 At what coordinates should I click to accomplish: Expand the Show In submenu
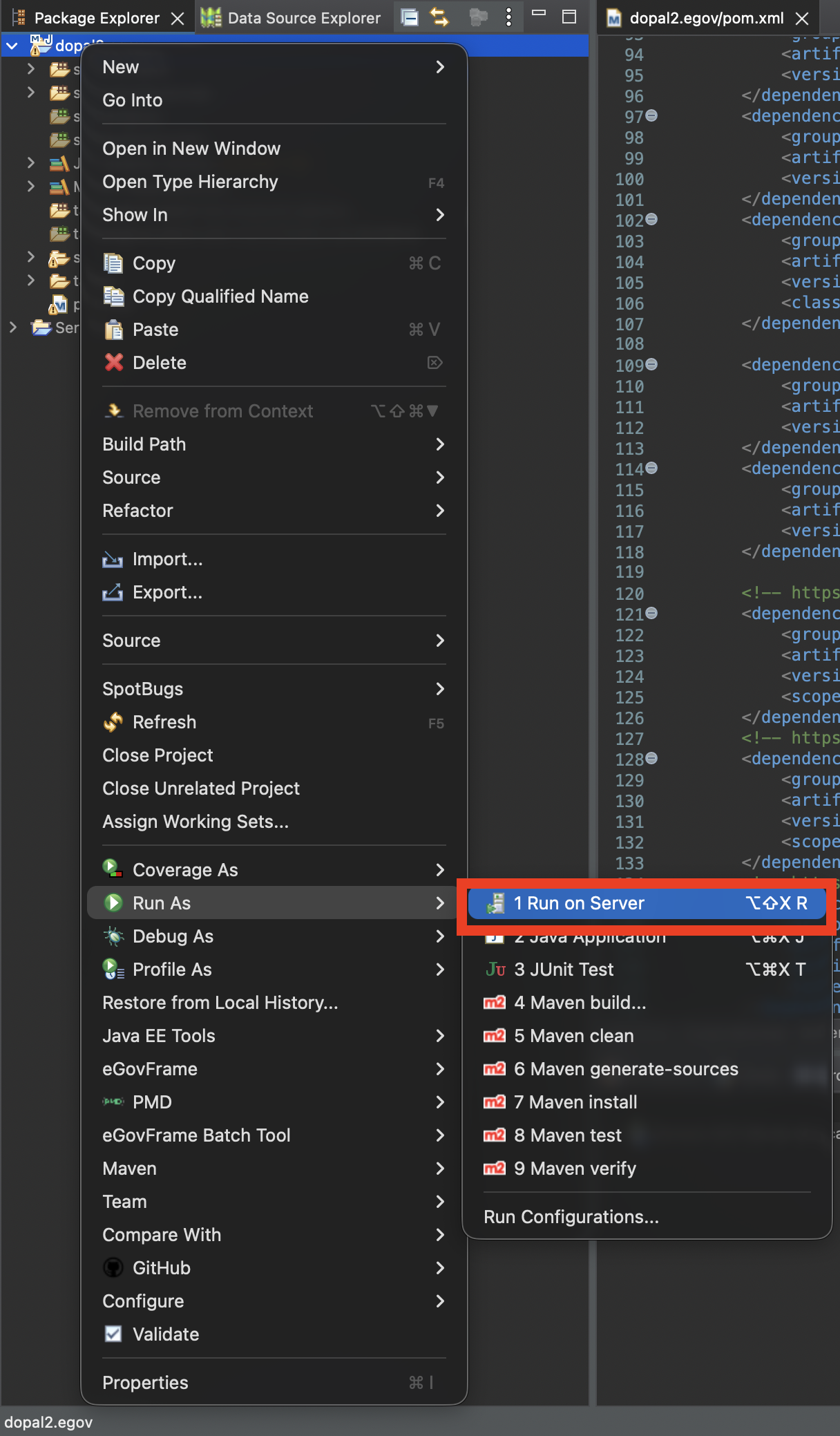click(274, 215)
